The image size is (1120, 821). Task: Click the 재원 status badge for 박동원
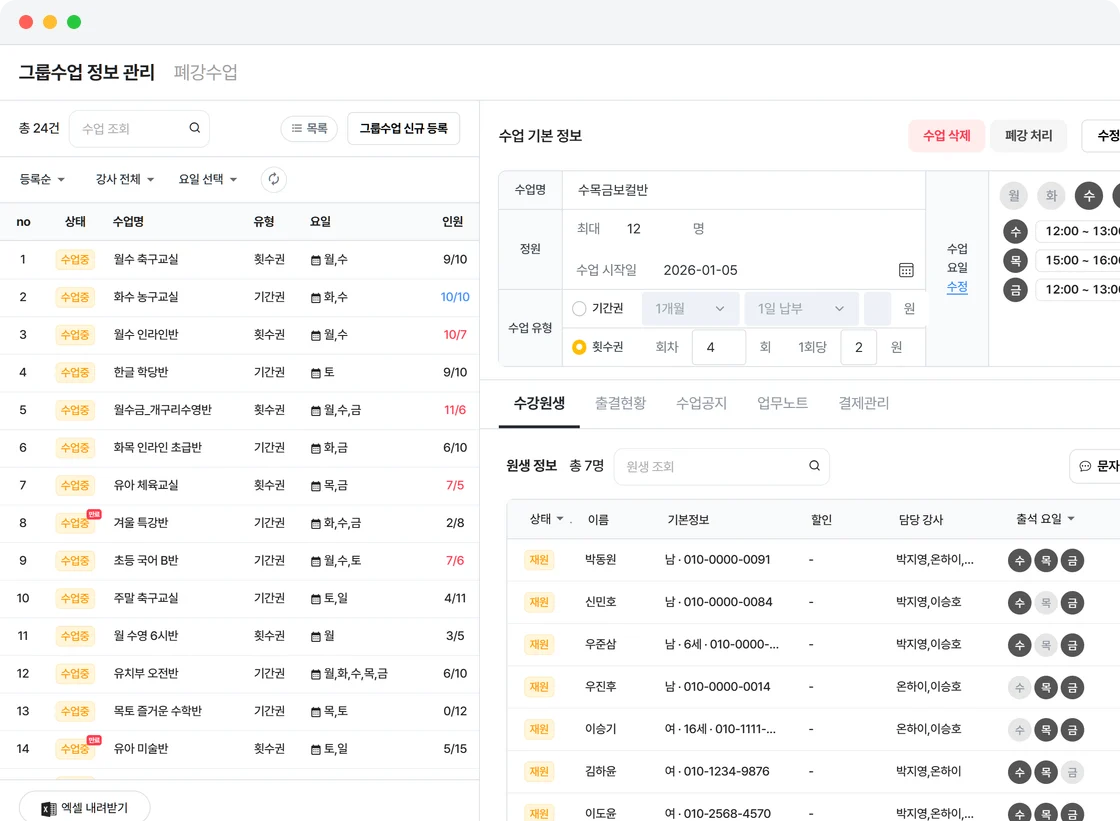point(539,560)
